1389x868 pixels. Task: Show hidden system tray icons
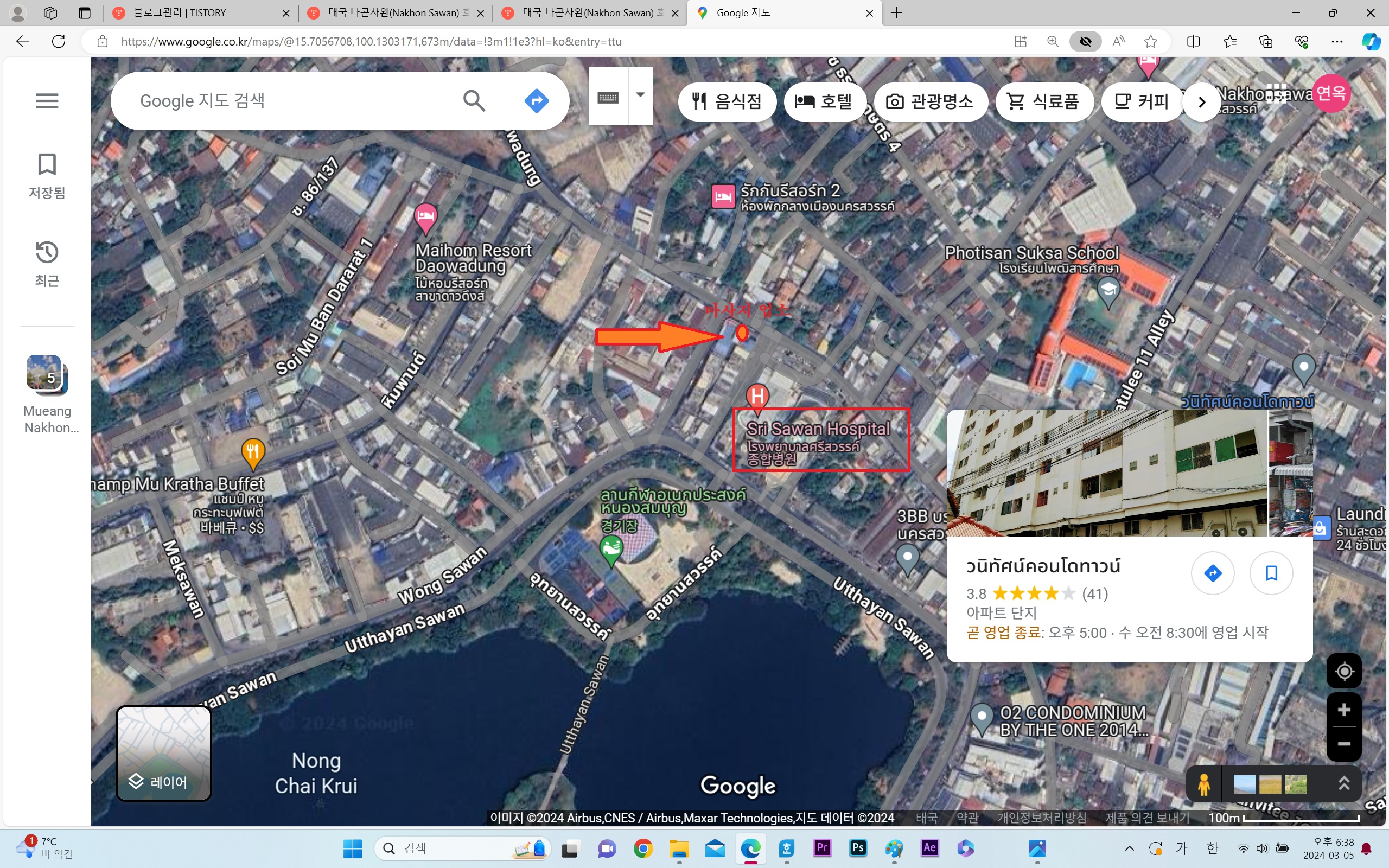coord(1129,848)
